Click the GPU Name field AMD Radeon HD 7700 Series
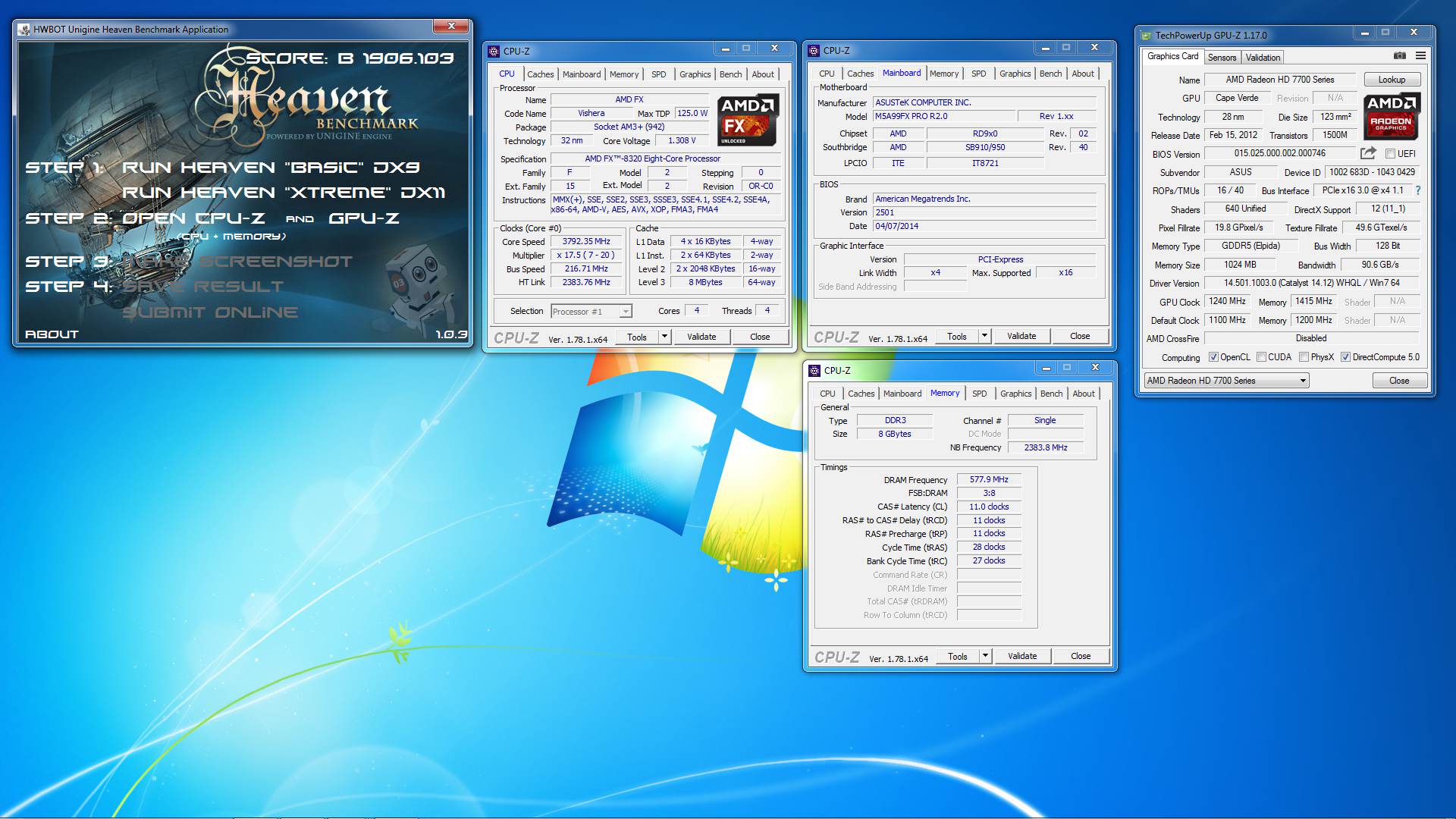 pos(1280,80)
